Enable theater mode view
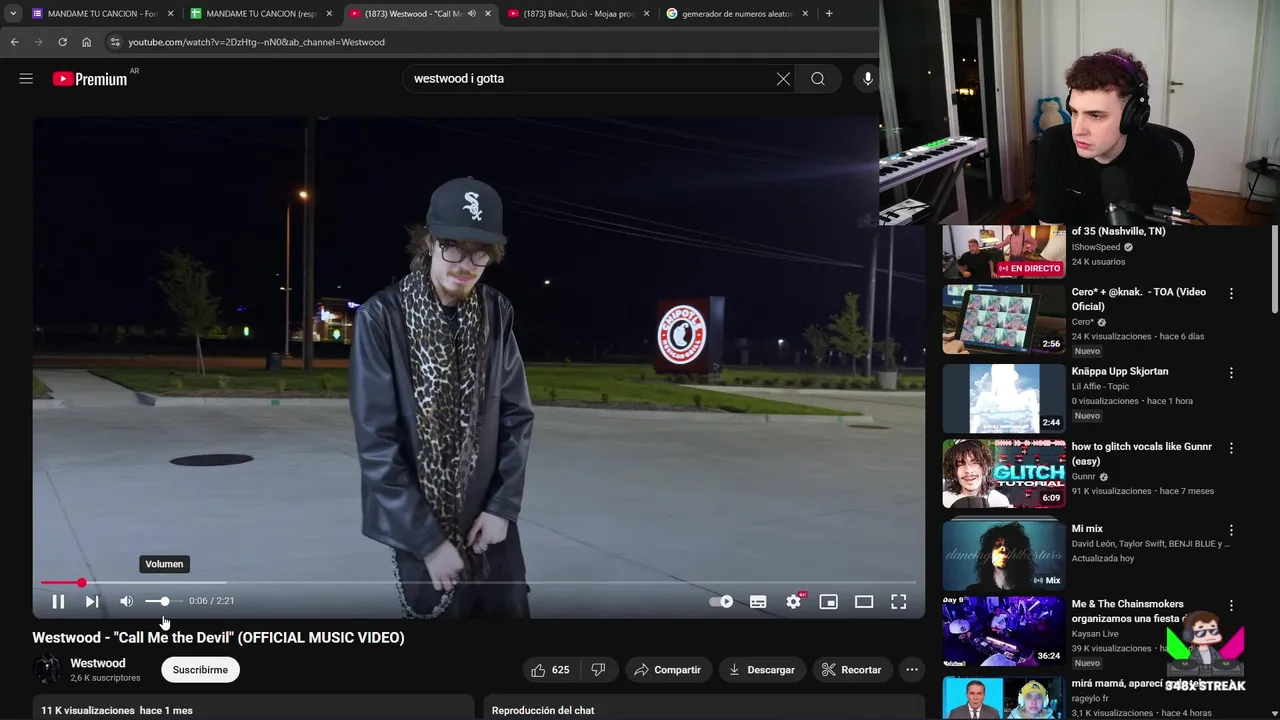Viewport: 1280px width, 720px height. click(x=864, y=601)
